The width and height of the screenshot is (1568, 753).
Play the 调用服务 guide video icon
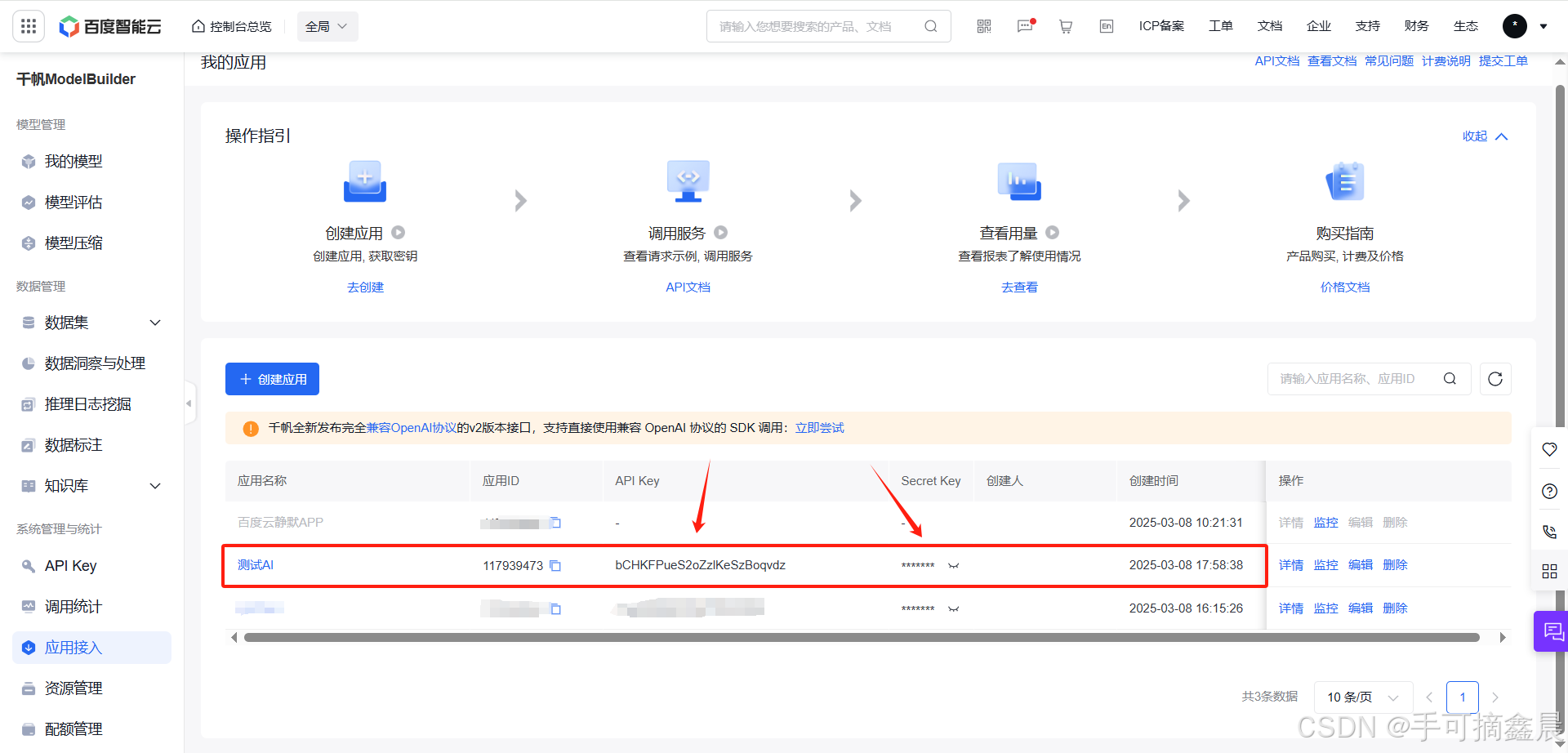[x=721, y=233]
